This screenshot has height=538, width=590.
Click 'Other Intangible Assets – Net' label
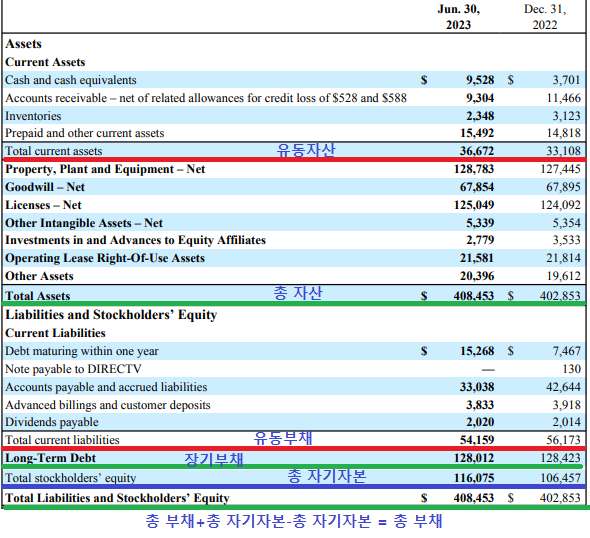(x=84, y=223)
